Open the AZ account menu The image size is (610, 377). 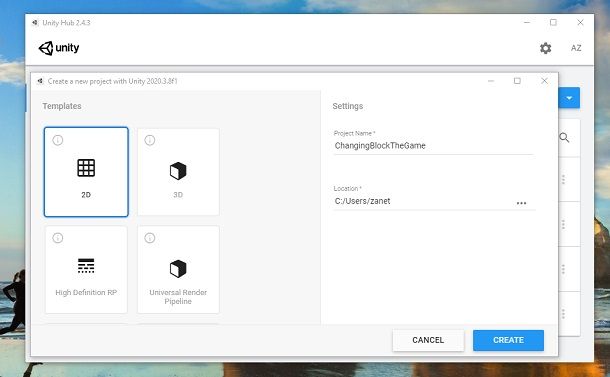point(576,48)
